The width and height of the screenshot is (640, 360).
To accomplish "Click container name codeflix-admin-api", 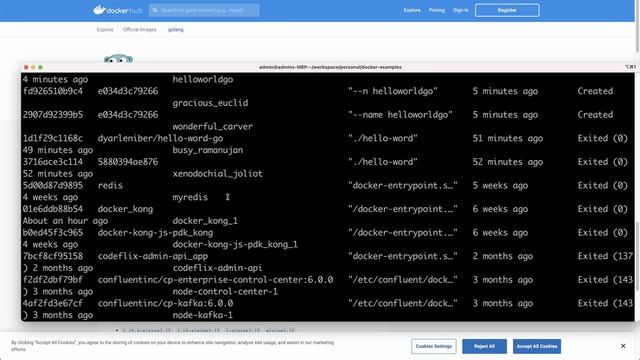I will 218,268.
